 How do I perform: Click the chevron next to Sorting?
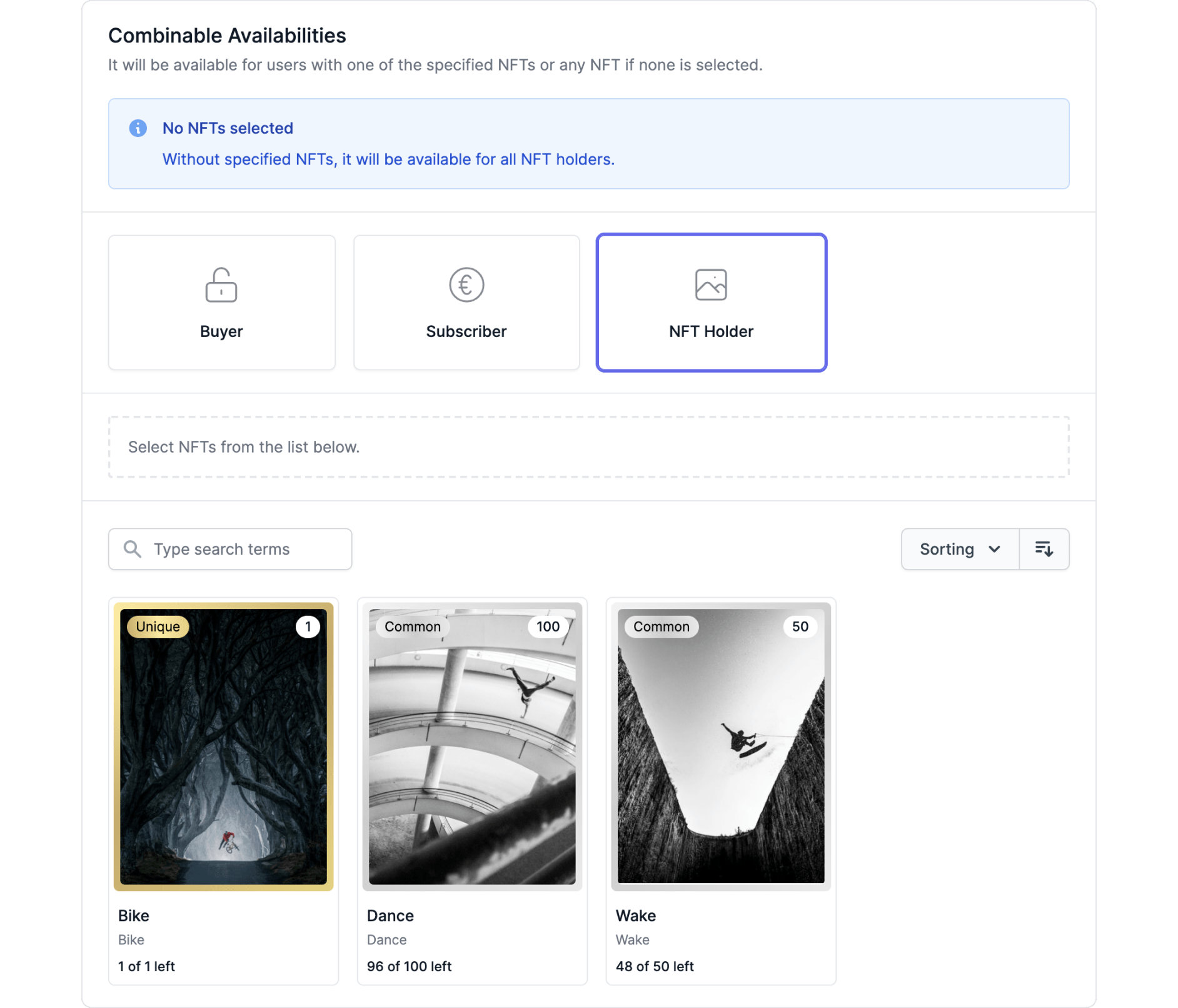[x=994, y=548]
